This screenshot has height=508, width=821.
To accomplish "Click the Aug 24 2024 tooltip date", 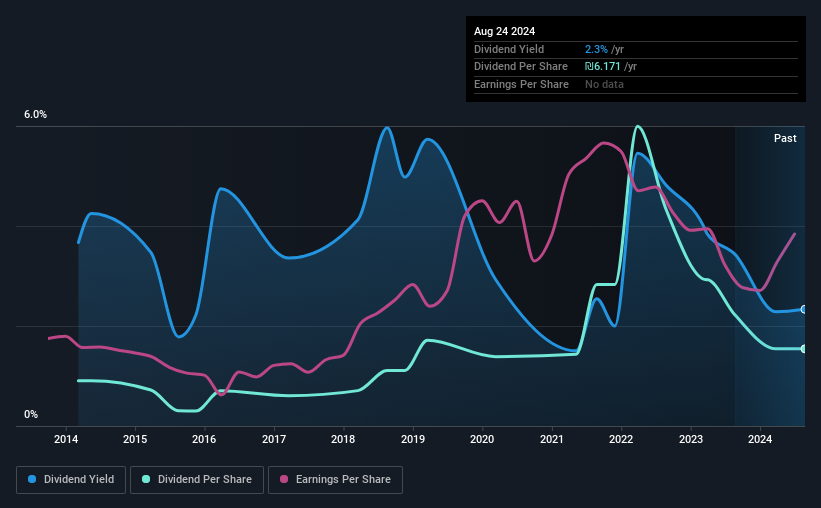I will pyautogui.click(x=504, y=31).
